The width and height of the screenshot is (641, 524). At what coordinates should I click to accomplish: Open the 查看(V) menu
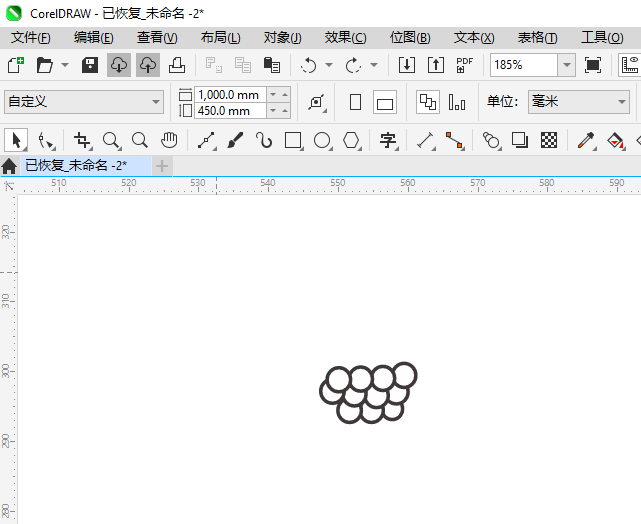pos(157,38)
